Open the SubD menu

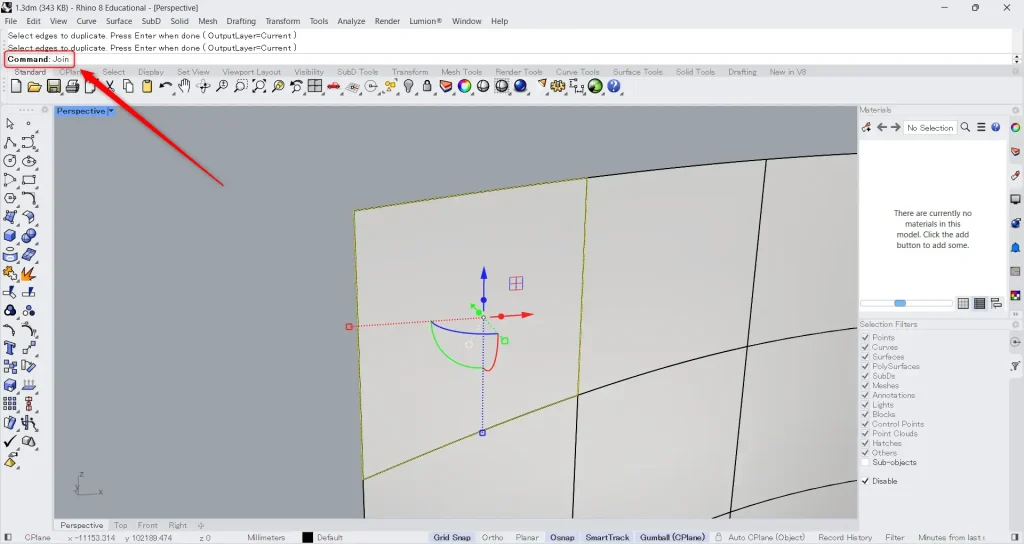[x=151, y=21]
